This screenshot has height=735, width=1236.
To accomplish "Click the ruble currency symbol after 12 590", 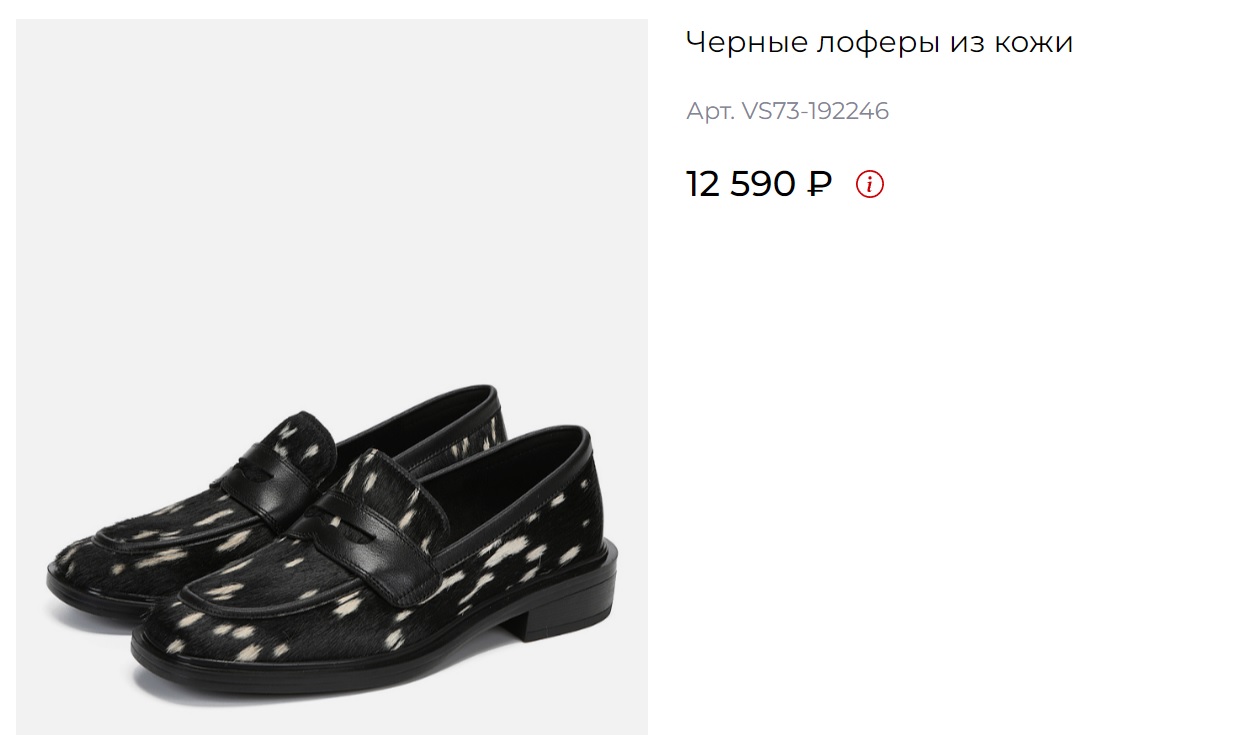I will pyautogui.click(x=819, y=184).
